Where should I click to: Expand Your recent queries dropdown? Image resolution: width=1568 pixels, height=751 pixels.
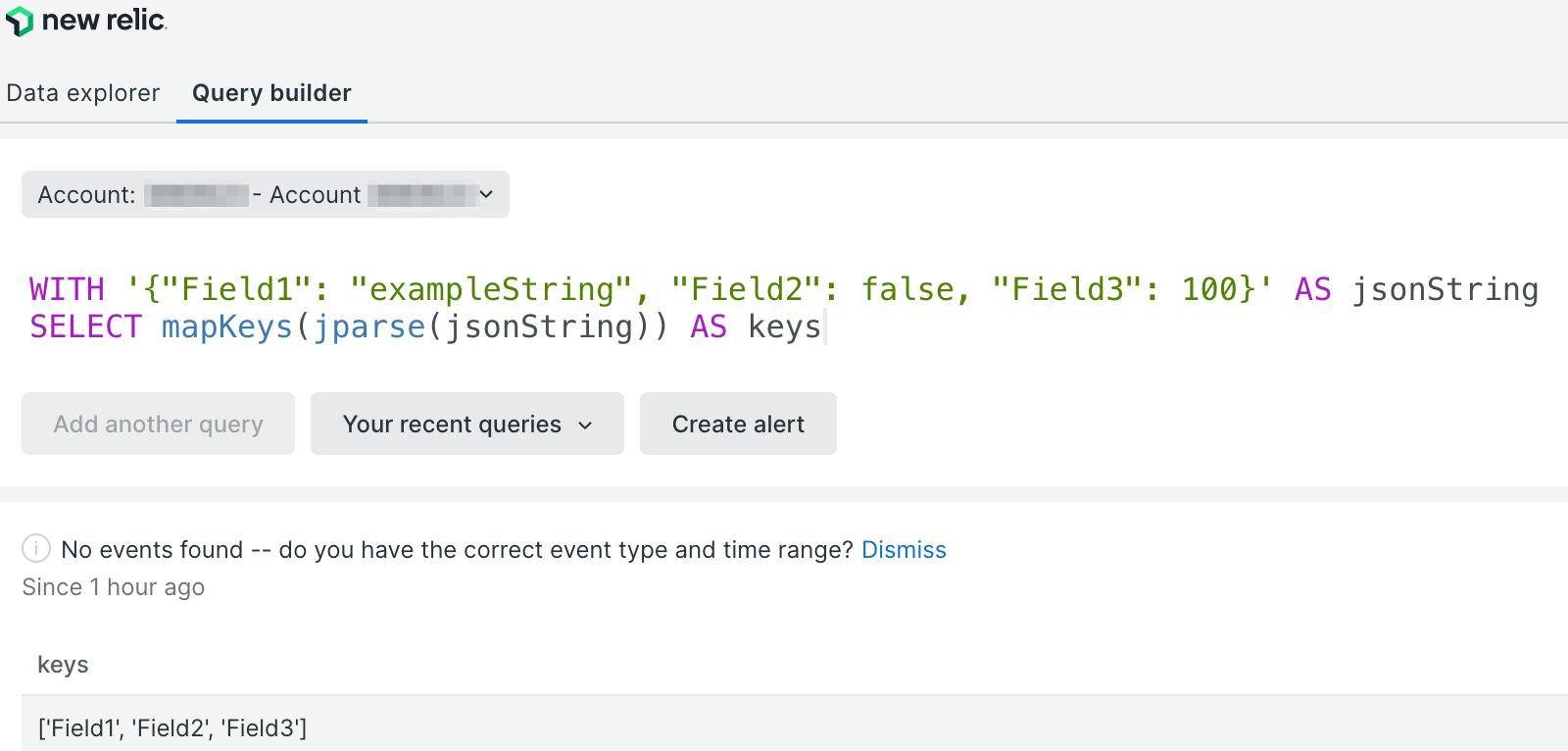point(467,424)
